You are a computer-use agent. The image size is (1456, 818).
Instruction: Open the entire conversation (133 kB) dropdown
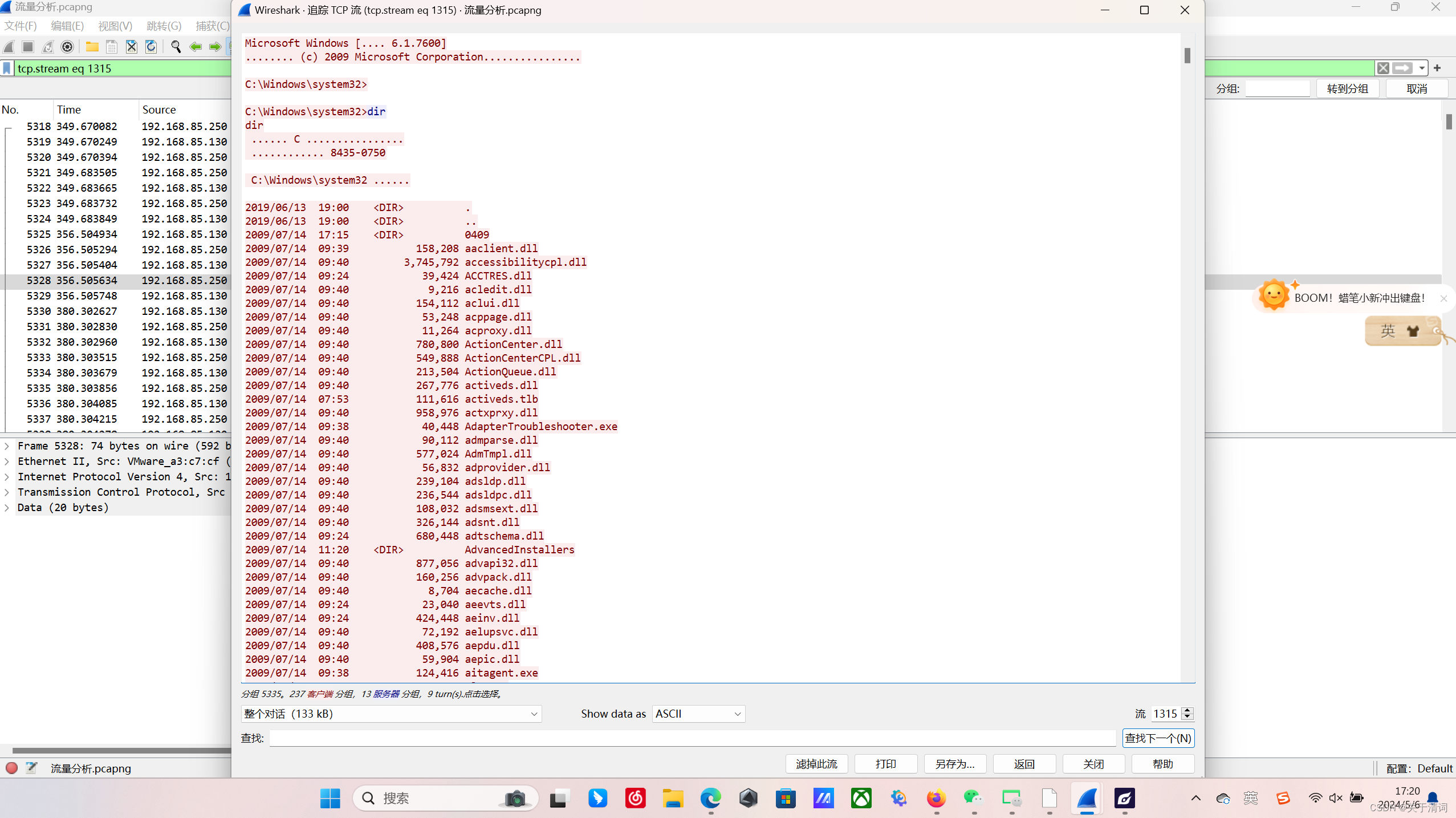point(391,714)
